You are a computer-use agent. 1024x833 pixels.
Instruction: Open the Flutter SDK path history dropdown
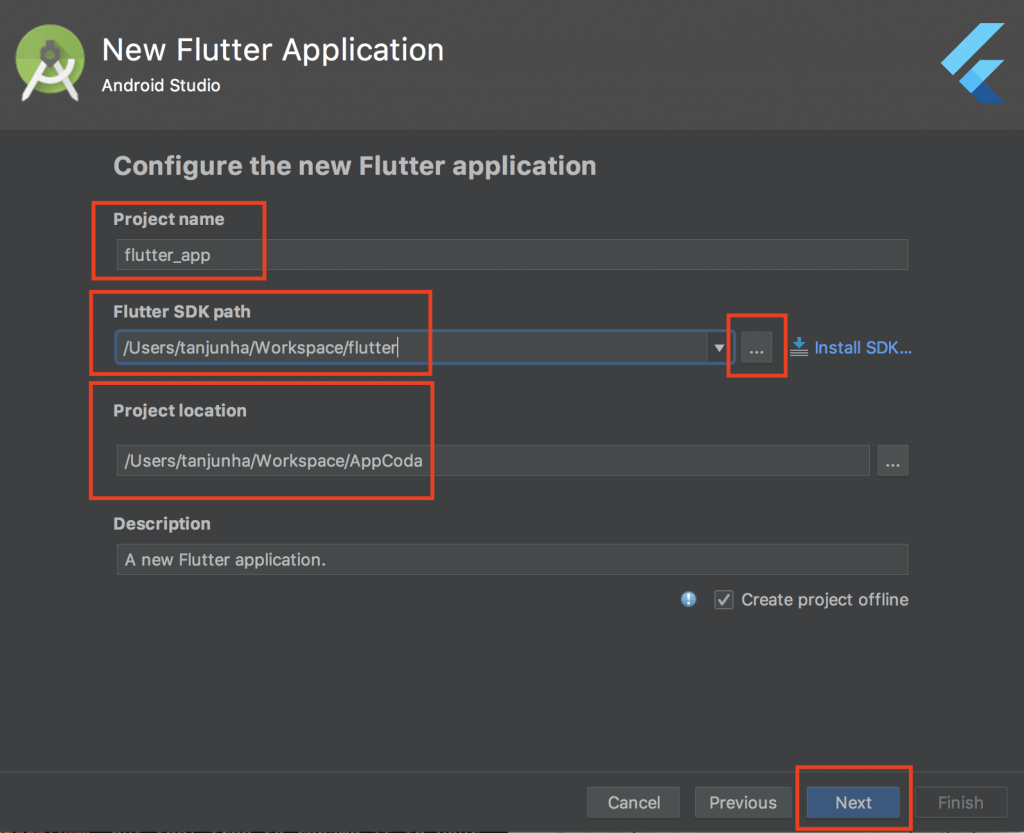click(x=720, y=347)
